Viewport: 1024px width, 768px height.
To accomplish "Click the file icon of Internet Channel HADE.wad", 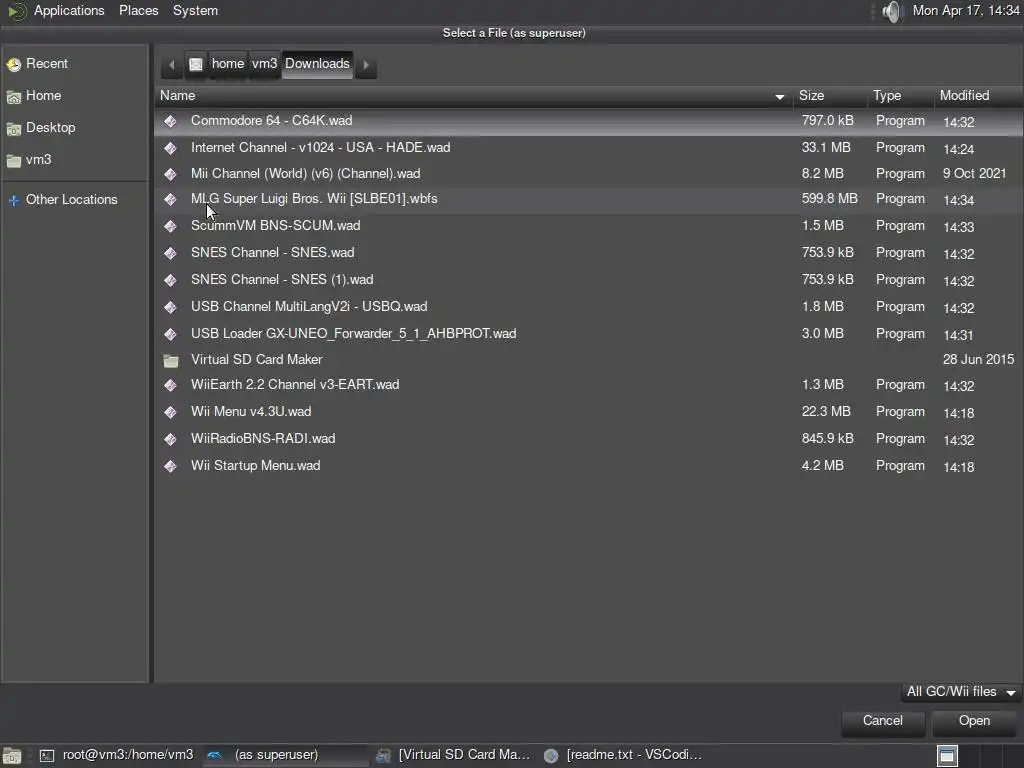I will (170, 148).
